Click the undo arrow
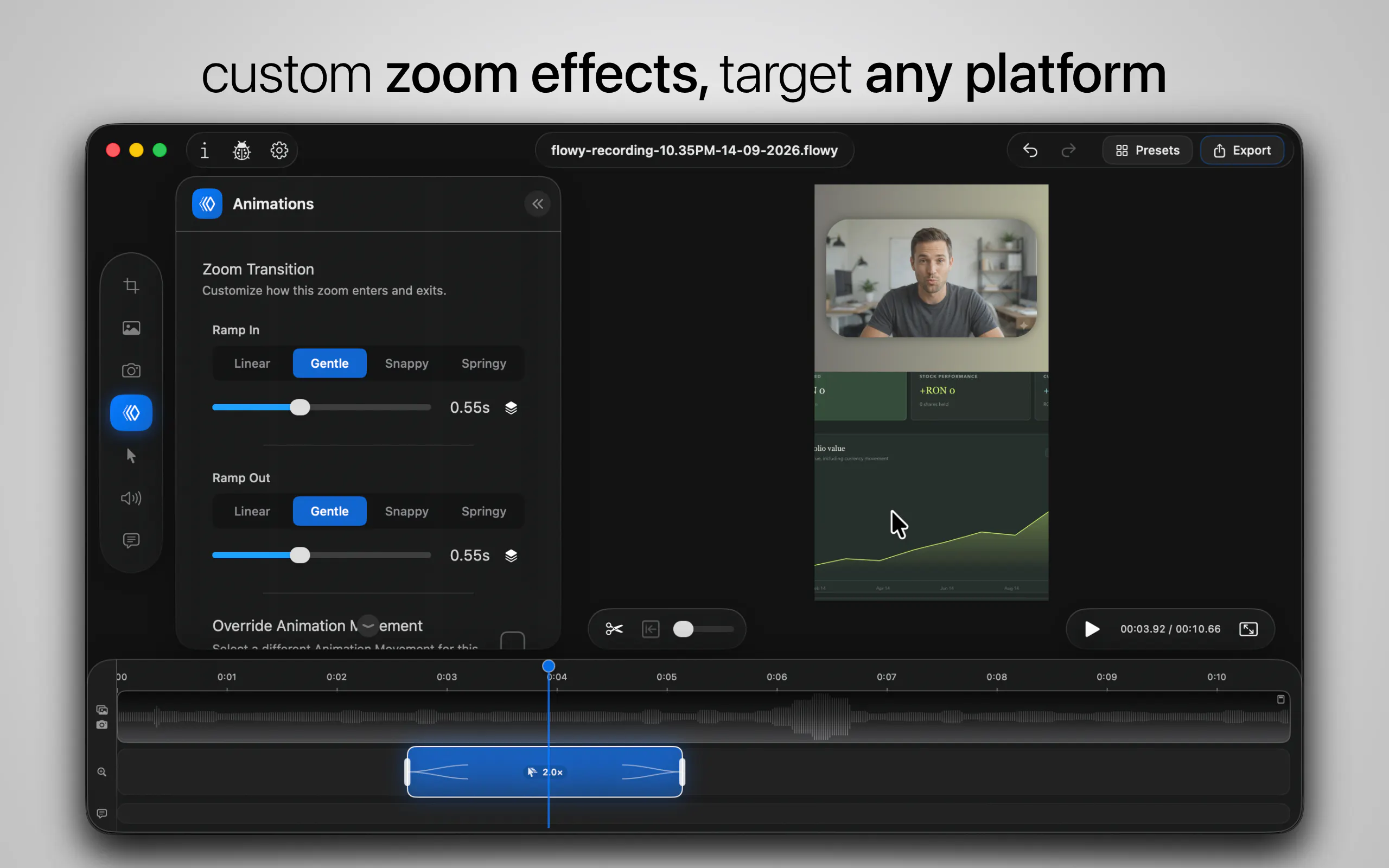Viewport: 1389px width, 868px height. tap(1030, 150)
